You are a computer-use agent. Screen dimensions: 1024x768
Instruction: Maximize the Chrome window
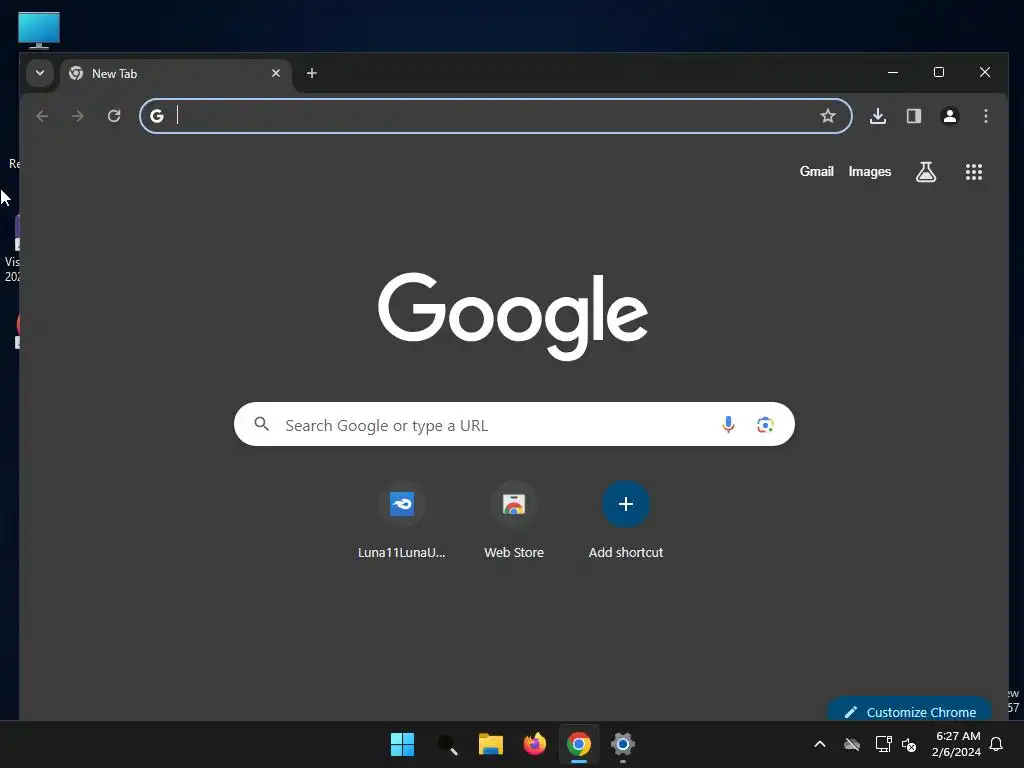point(938,72)
